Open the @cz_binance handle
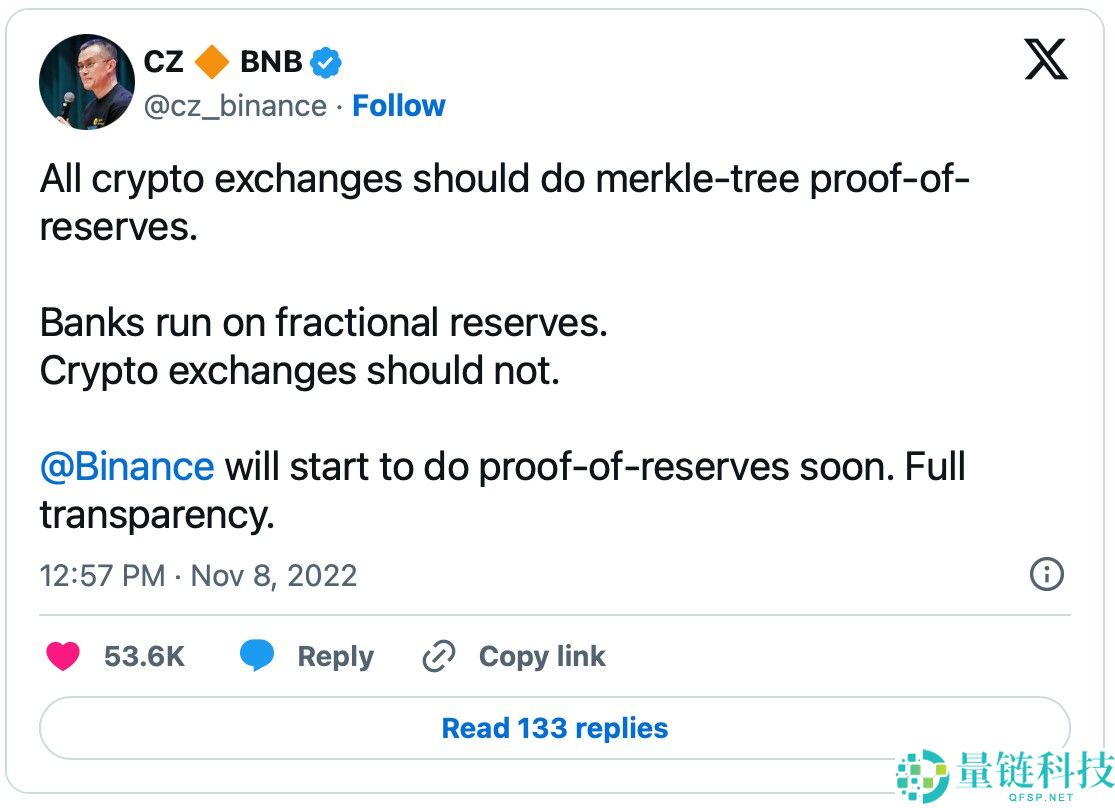The height and width of the screenshot is (808, 1115). click(x=235, y=106)
